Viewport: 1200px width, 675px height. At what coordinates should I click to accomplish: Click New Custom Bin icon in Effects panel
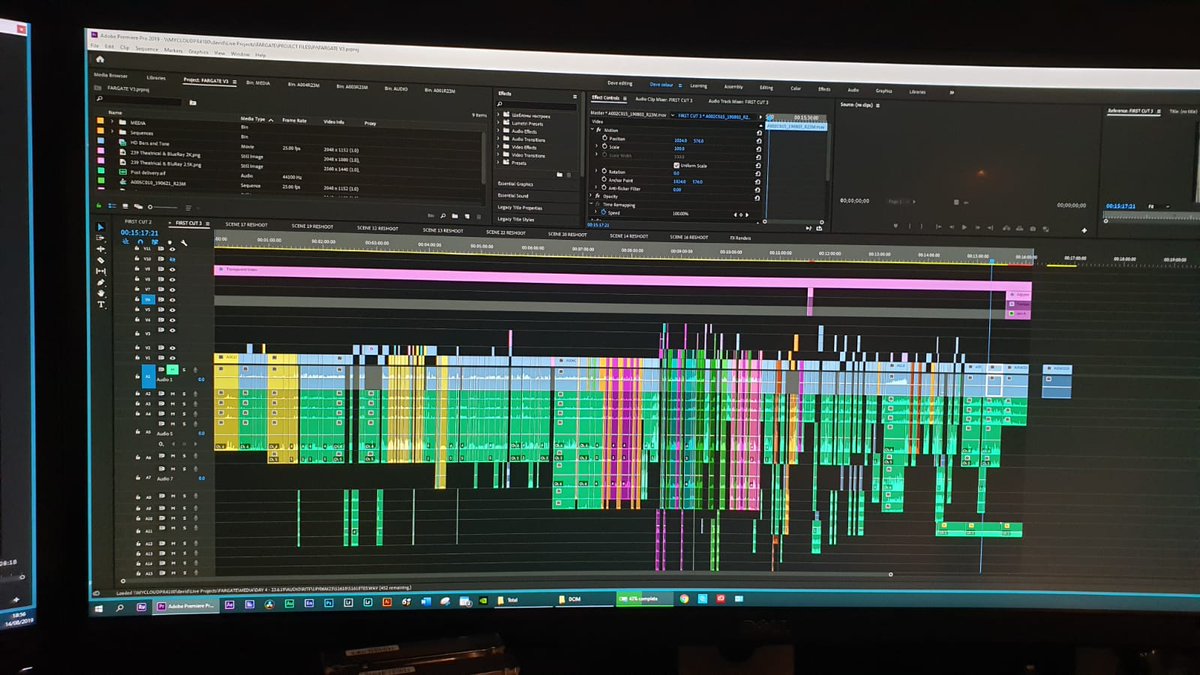pos(559,175)
